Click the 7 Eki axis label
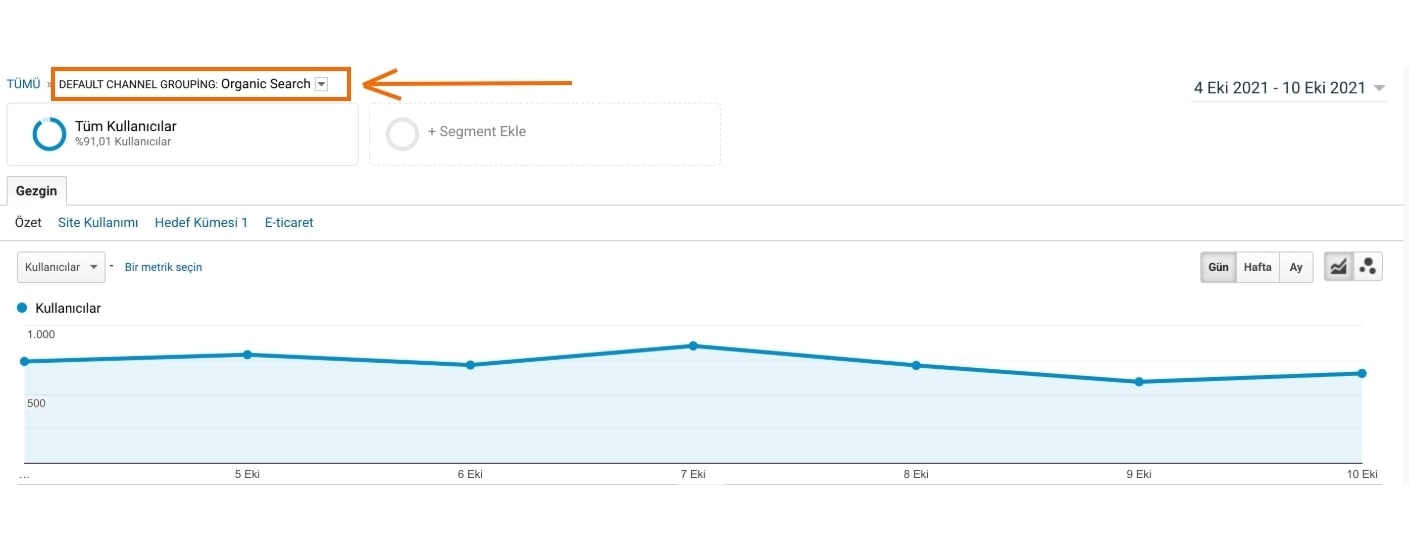The image size is (1409, 555). pyautogui.click(x=692, y=474)
